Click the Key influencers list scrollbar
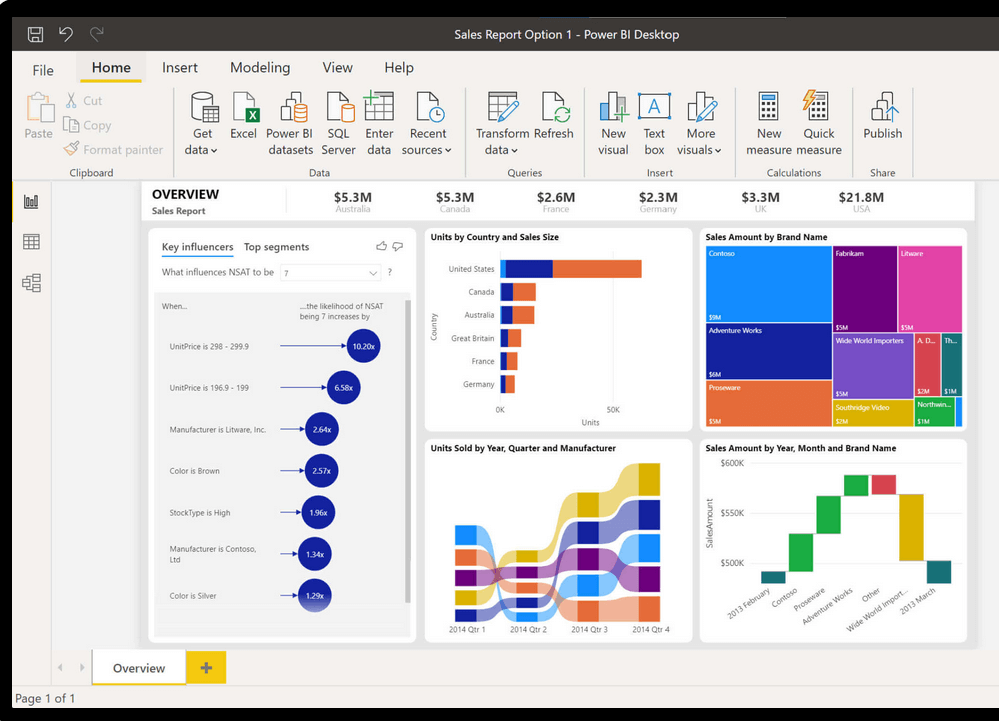The height and width of the screenshot is (721, 999). coord(408,451)
